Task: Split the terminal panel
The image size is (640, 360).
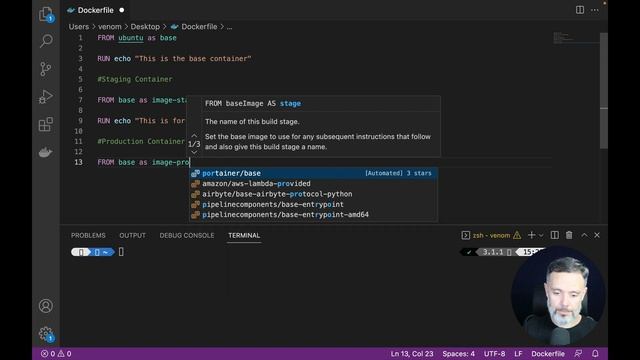Action: pos(554,235)
